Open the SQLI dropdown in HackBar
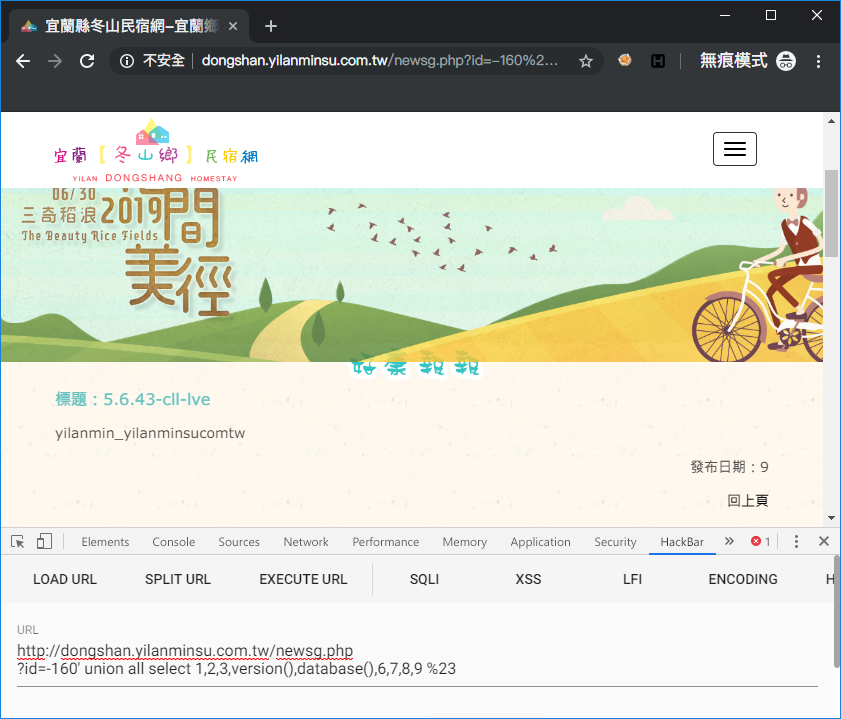Image resolution: width=841 pixels, height=719 pixels. [x=424, y=579]
